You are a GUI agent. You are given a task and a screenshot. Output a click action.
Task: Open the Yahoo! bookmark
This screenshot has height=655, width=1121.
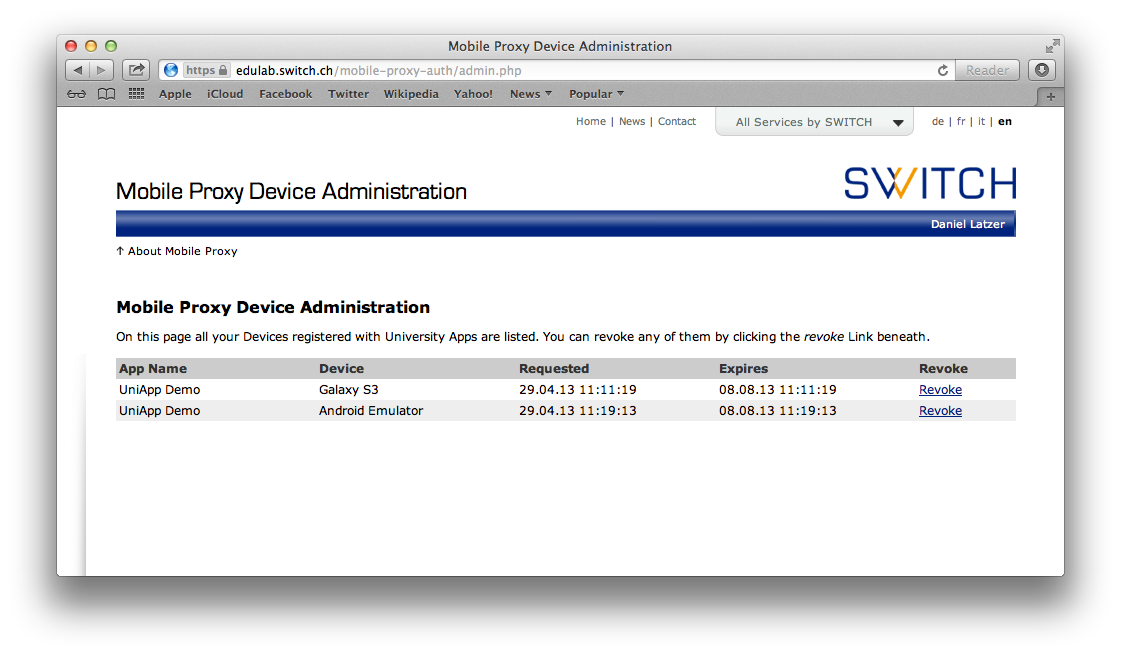(473, 94)
